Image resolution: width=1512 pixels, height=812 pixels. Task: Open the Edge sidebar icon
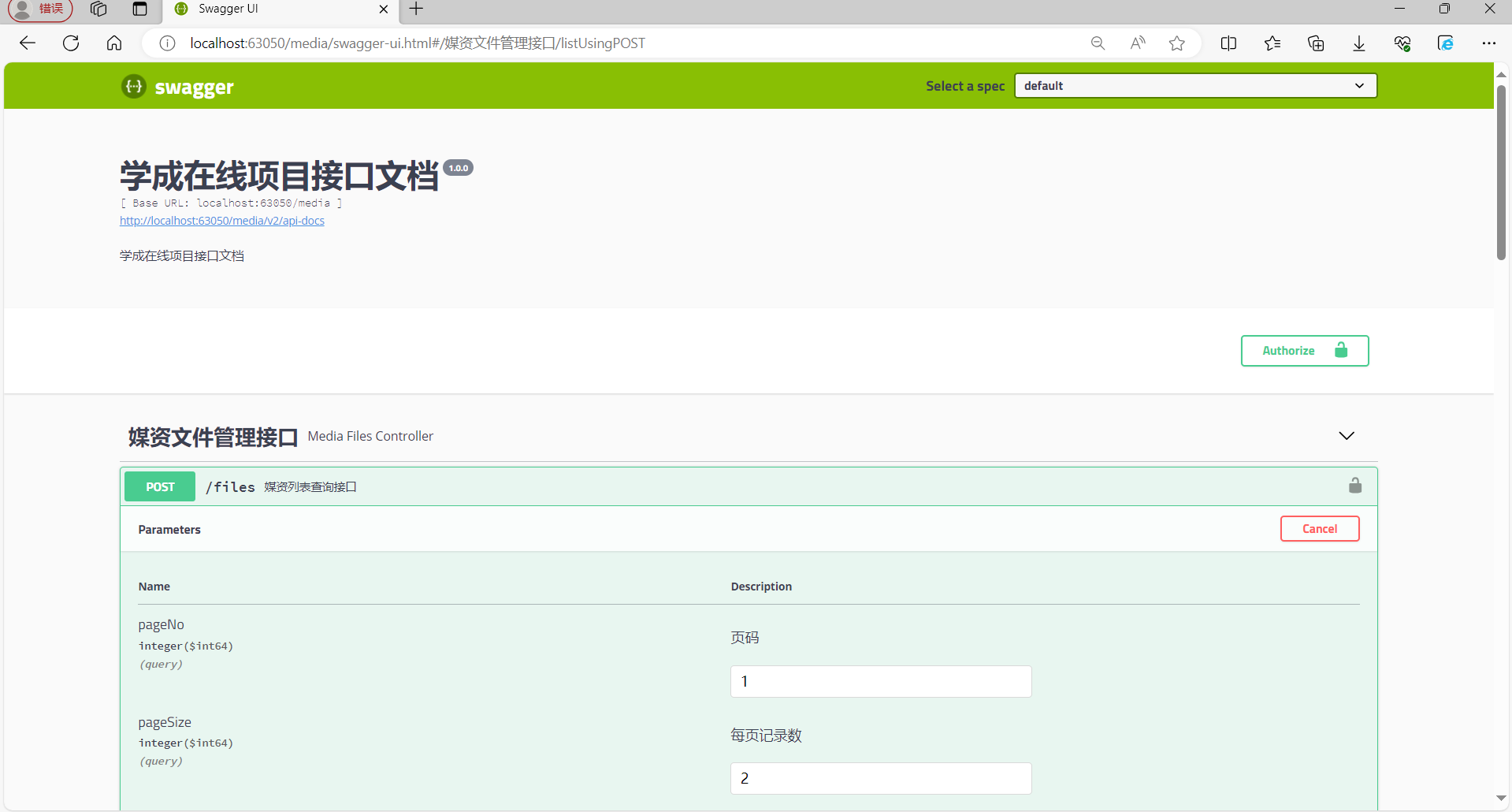1446,43
